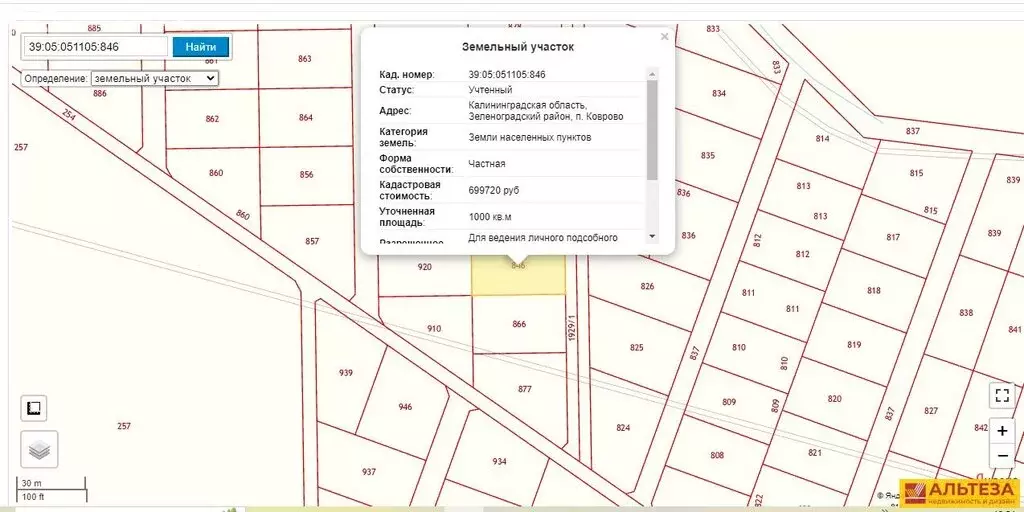Select parcel 834 on the map

[x=719, y=93]
